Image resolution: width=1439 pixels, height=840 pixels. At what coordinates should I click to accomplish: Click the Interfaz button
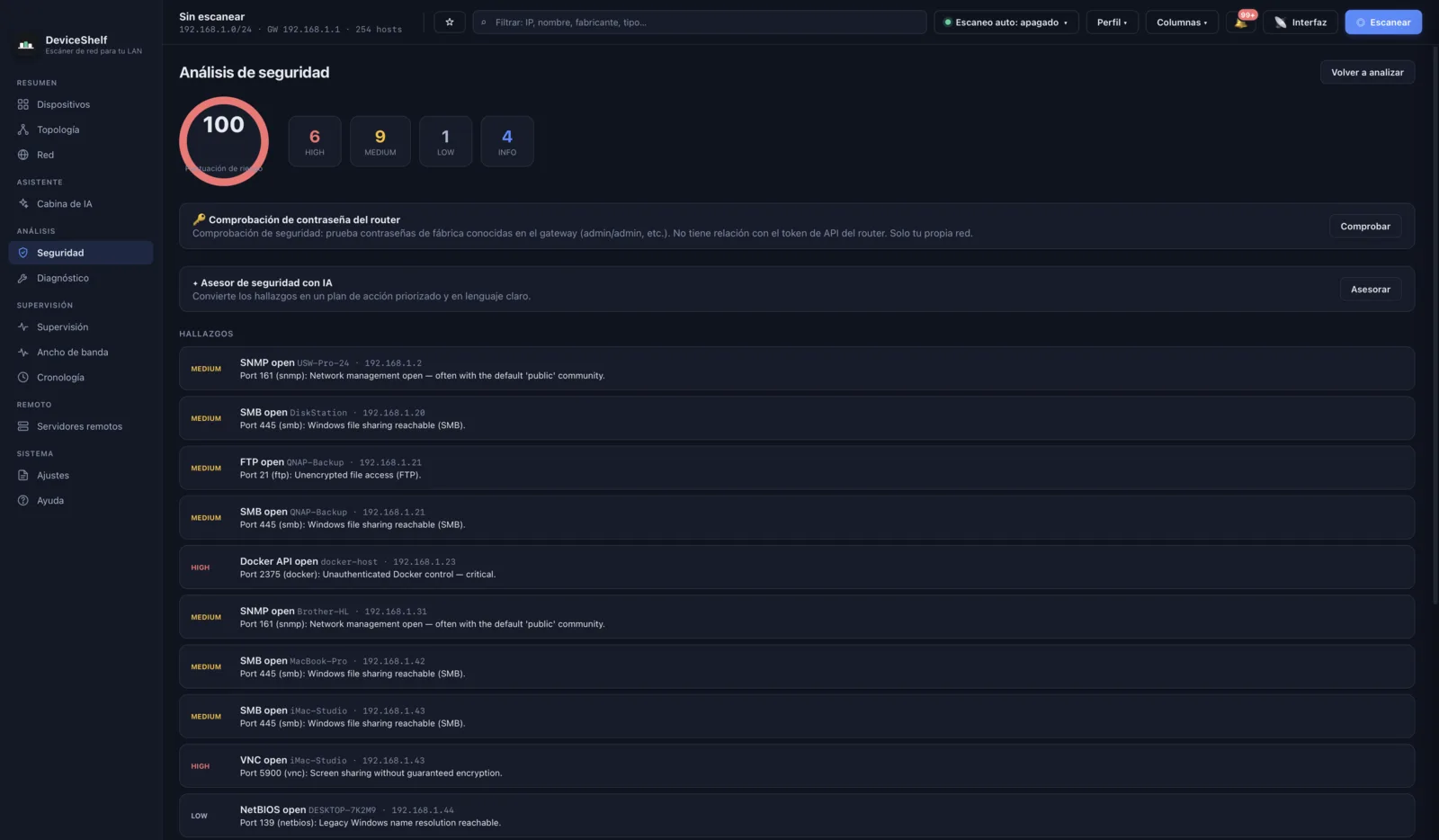coord(1300,22)
